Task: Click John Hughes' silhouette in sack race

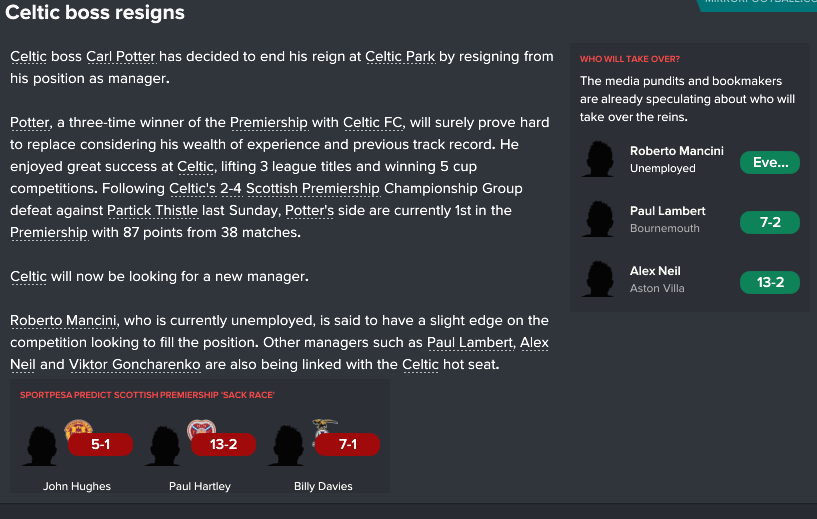Action: pyautogui.click(x=40, y=446)
